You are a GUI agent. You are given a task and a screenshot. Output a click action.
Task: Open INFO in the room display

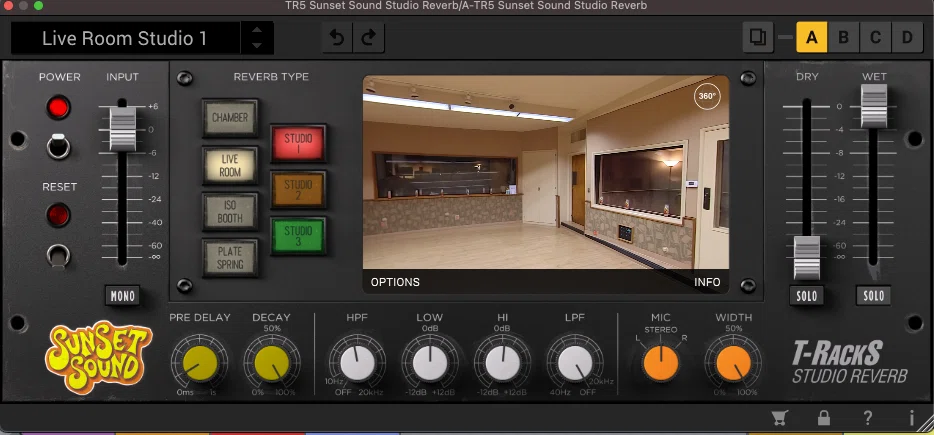[707, 282]
